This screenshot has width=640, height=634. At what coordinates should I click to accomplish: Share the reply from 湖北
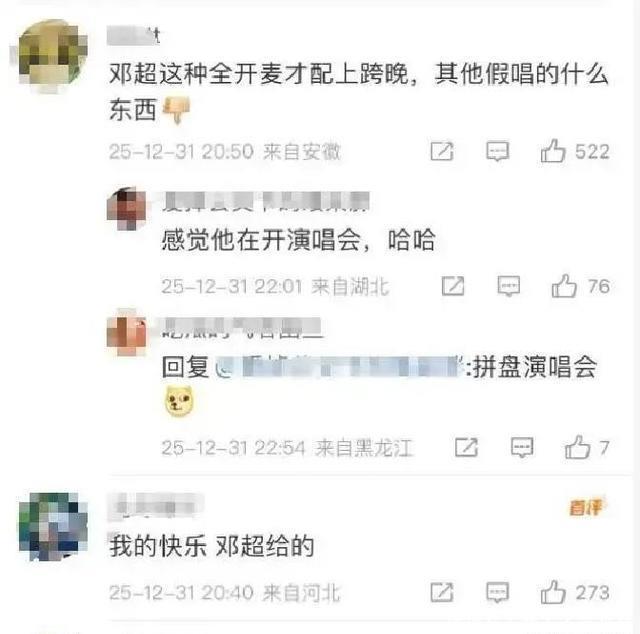click(453, 286)
